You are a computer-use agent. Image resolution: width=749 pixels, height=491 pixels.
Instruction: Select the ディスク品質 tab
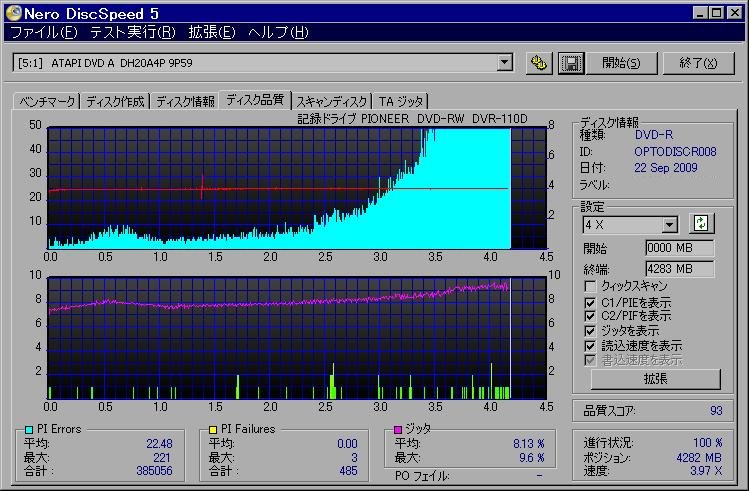tap(255, 100)
